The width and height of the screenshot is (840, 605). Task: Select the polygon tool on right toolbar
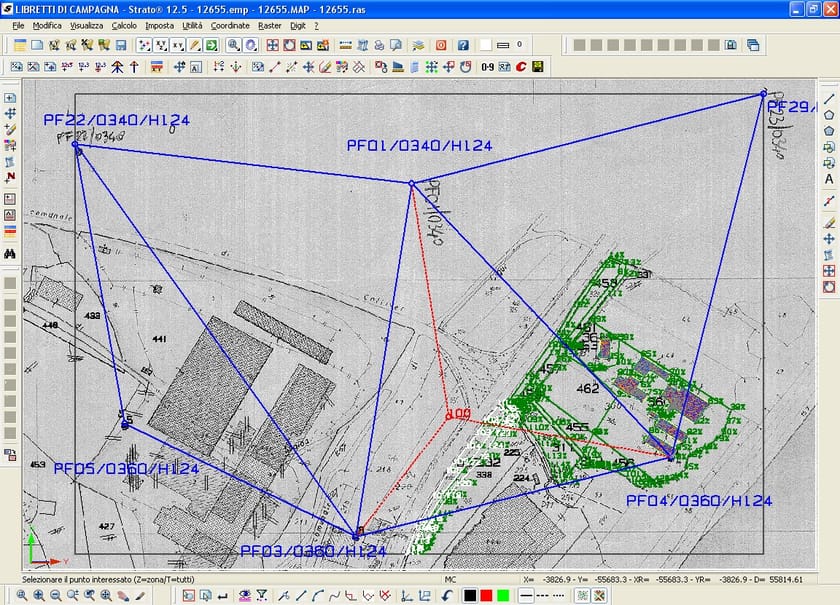coord(828,116)
